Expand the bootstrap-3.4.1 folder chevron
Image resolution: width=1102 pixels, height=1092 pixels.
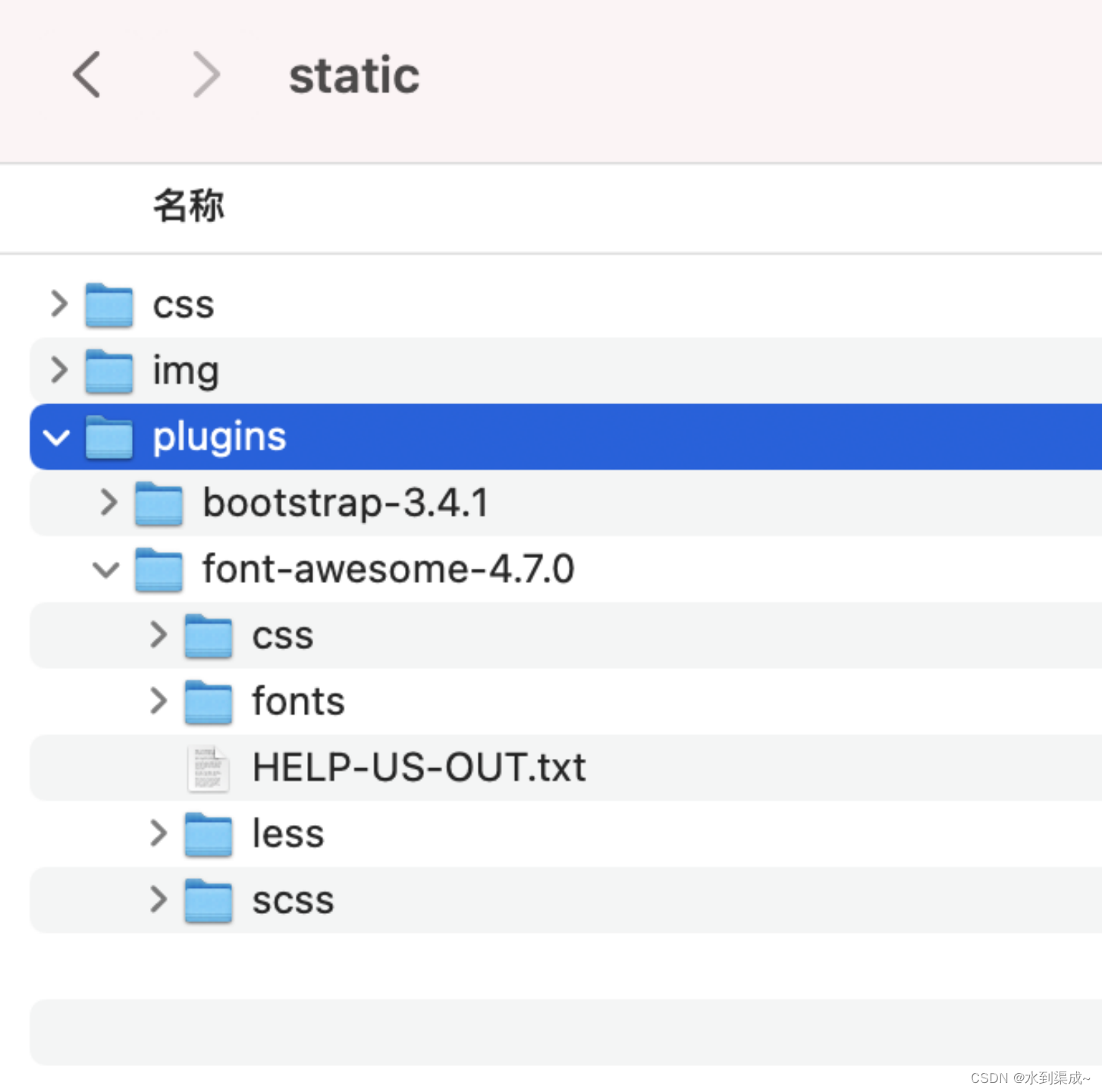(109, 502)
